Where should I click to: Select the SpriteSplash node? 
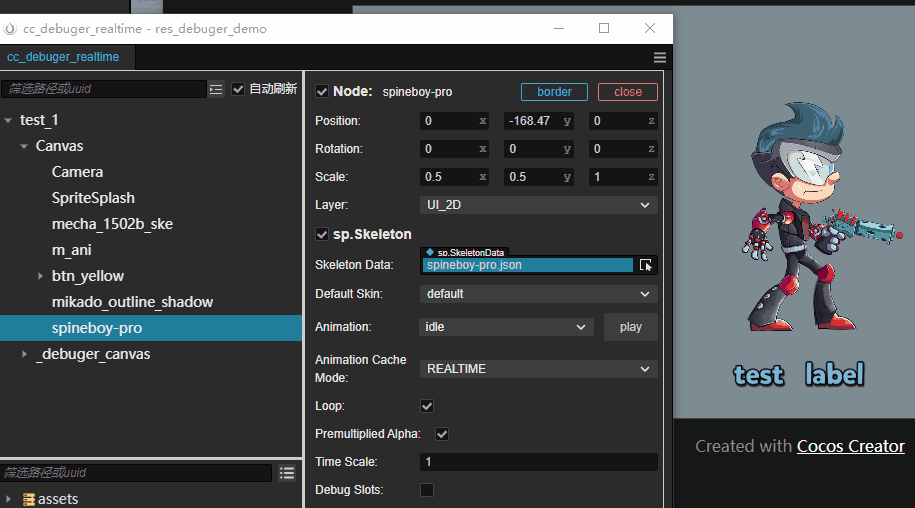tap(93, 198)
